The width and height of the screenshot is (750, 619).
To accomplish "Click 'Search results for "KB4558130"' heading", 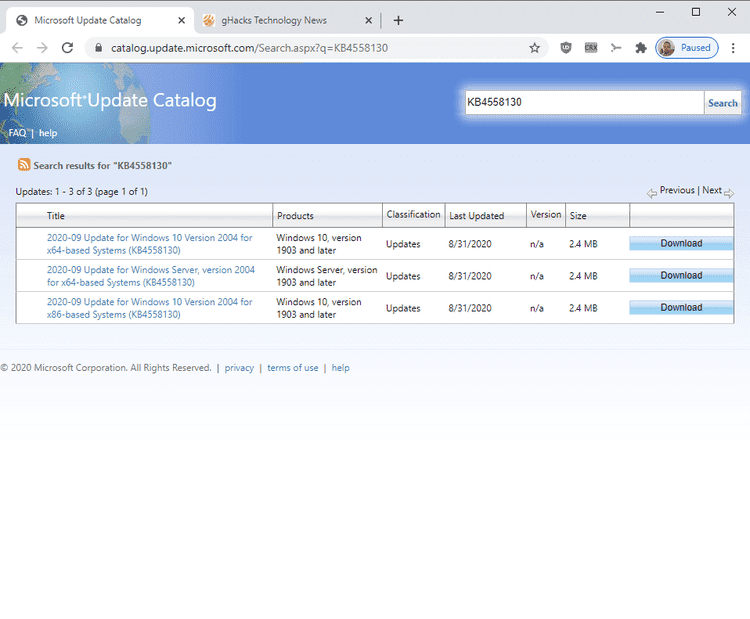I will tap(102, 166).
